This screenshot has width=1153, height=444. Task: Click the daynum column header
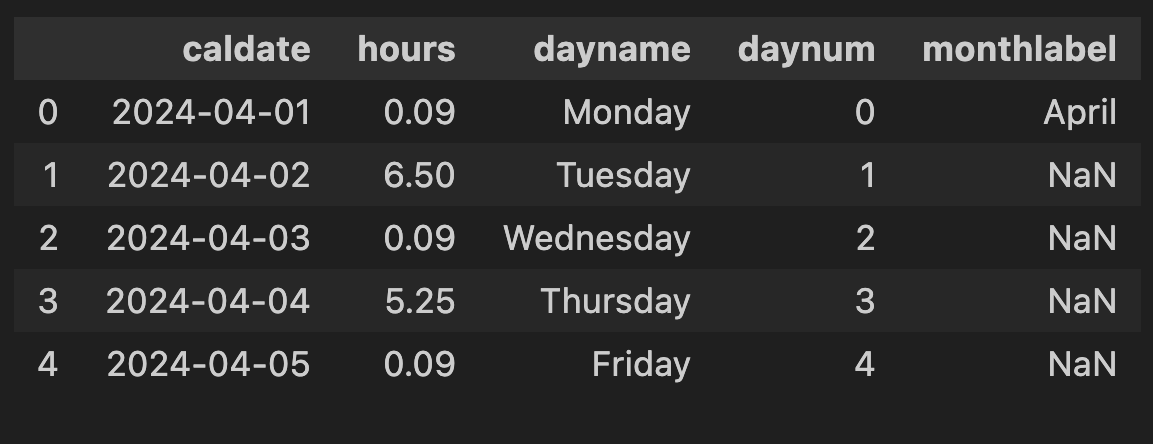(x=807, y=50)
